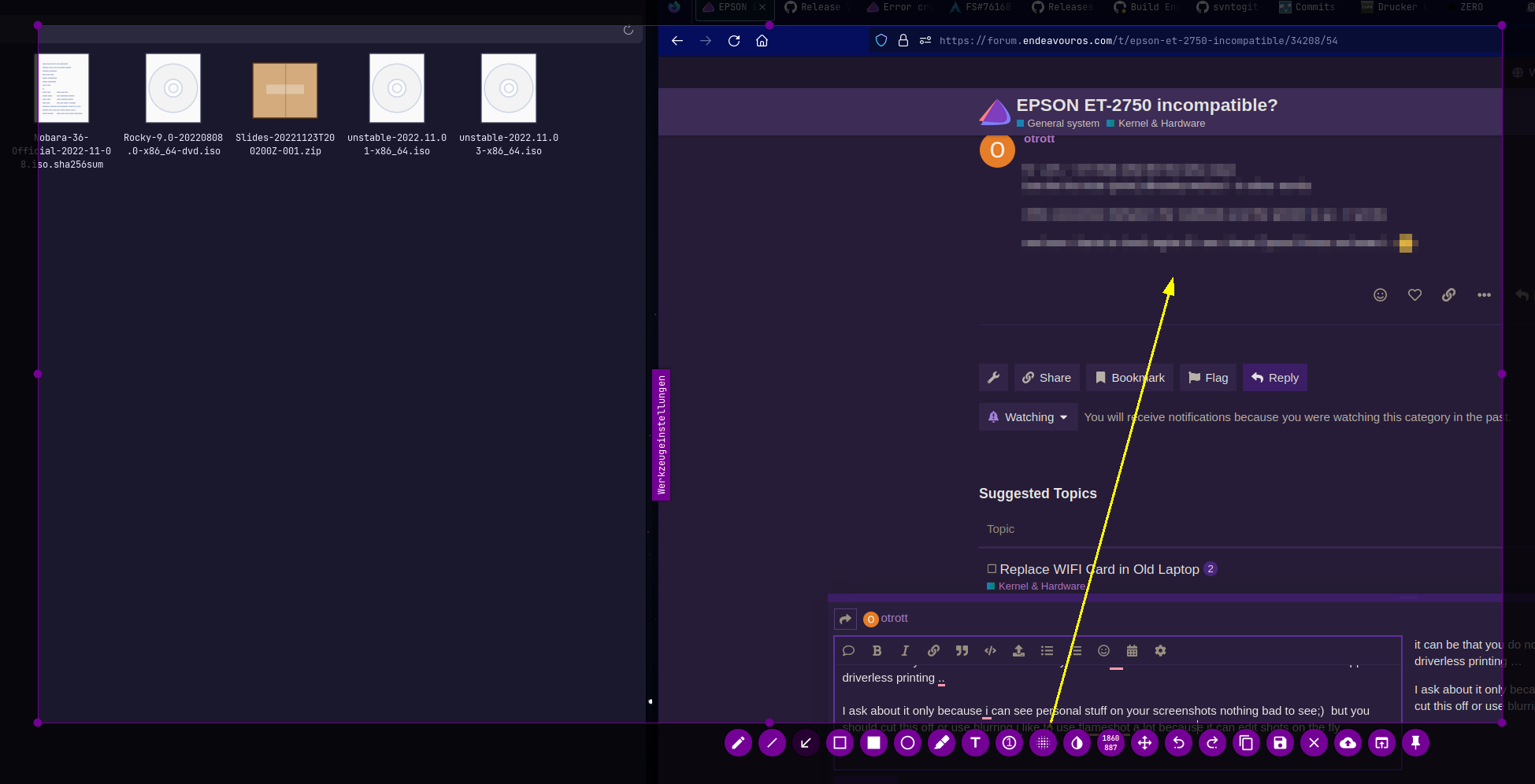Screen dimensions: 1535x784
Task: React to post with emoji smiley icon
Action: (x=1380, y=295)
